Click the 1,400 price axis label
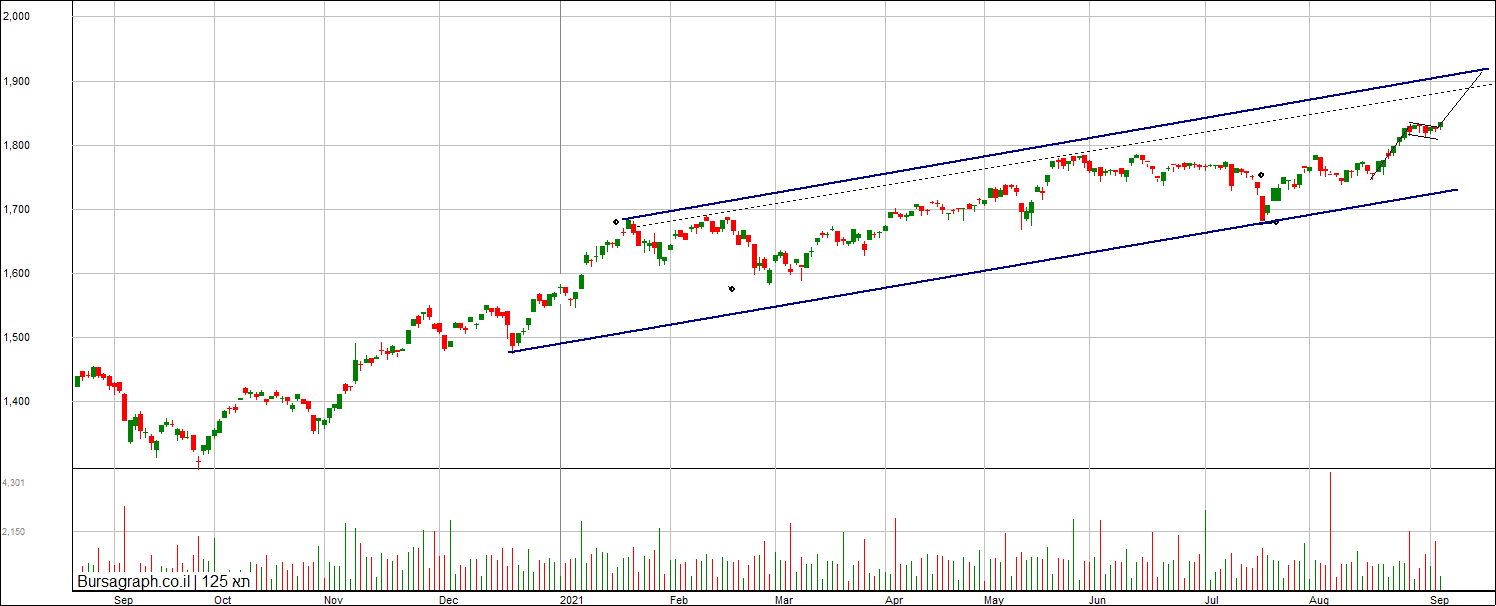The image size is (1496, 606). click(x=17, y=401)
